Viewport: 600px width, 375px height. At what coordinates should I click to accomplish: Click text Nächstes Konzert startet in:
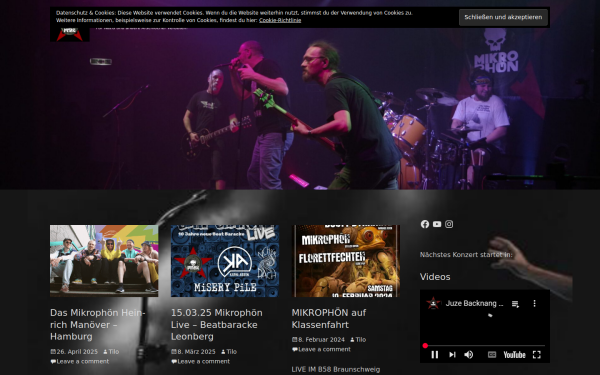pos(466,255)
